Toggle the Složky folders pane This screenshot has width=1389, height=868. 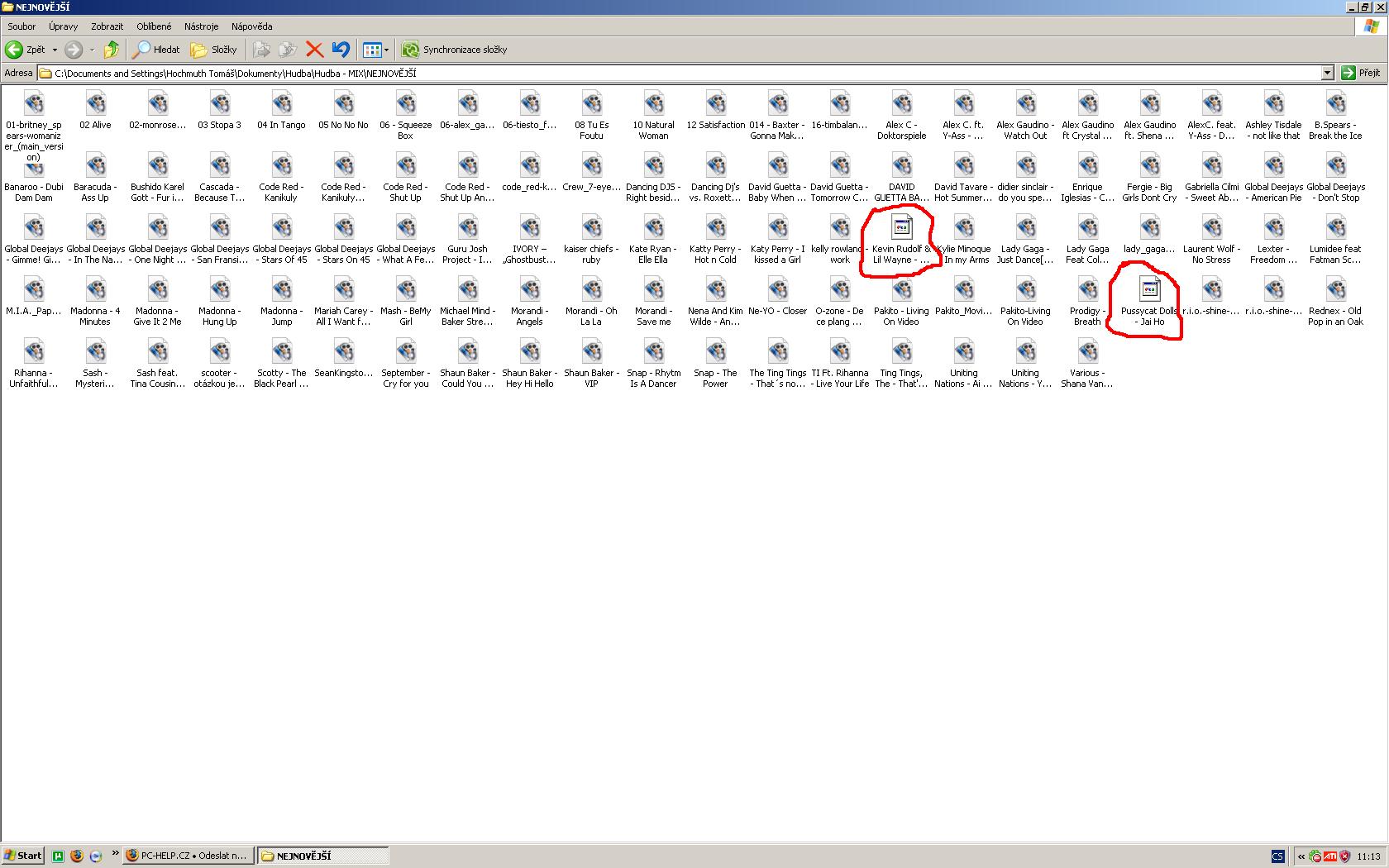coord(214,50)
